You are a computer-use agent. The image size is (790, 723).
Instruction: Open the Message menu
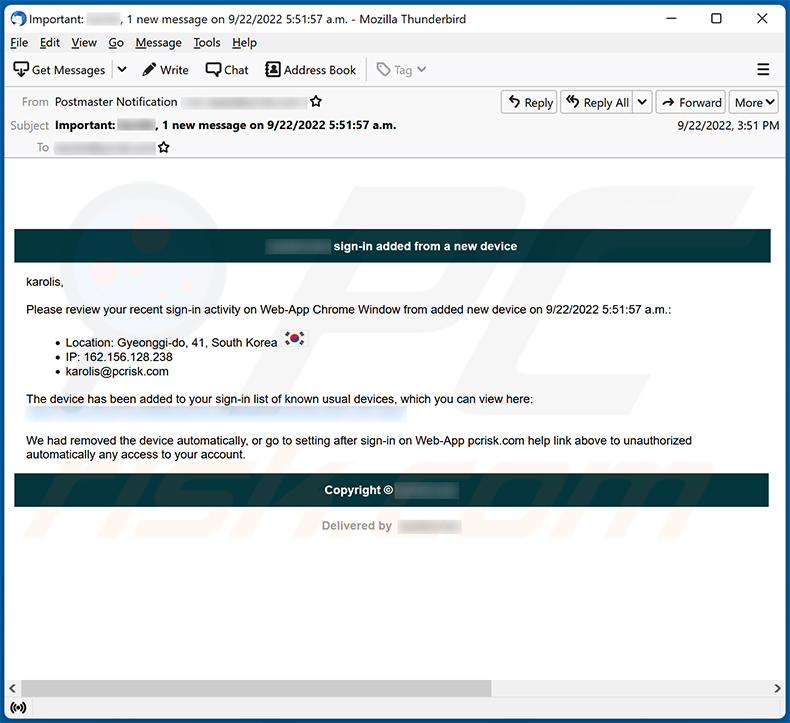158,43
